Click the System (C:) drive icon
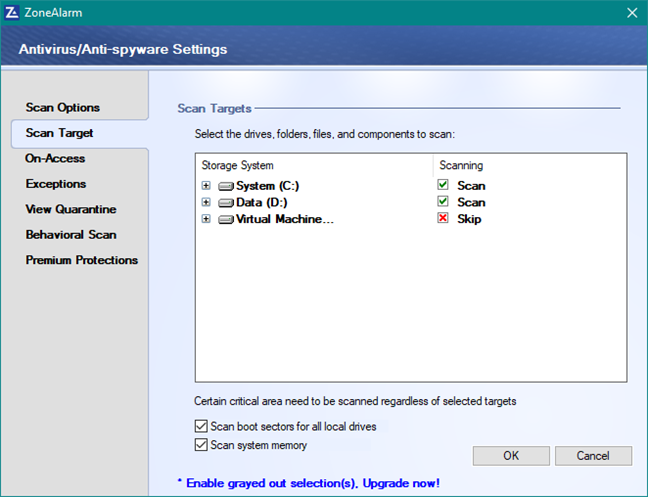The width and height of the screenshot is (648, 497). [226, 186]
